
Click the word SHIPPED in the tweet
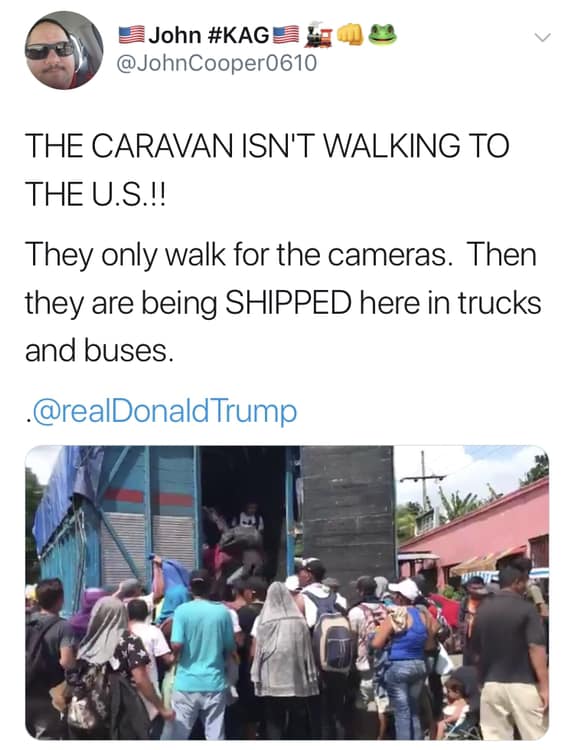click(x=288, y=303)
